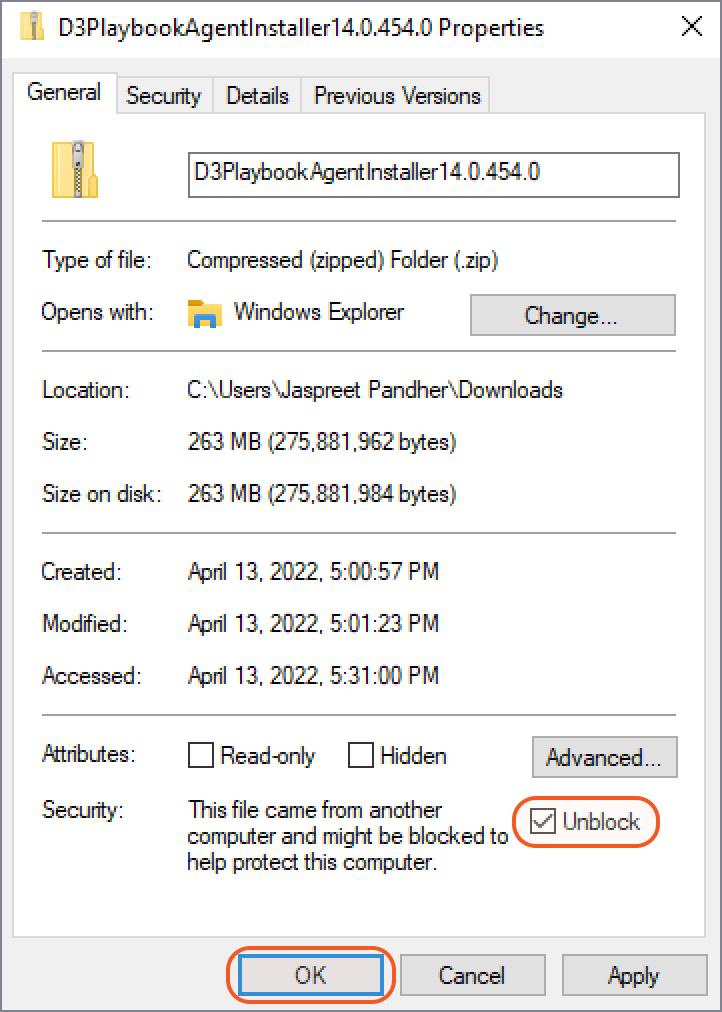Open the Security tab

point(163,96)
